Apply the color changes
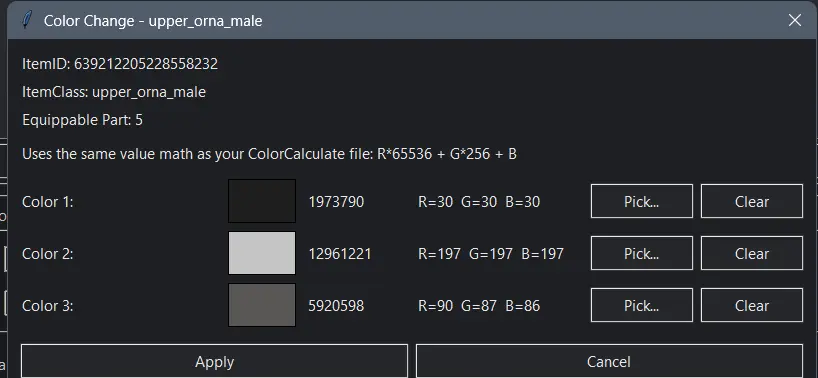This screenshot has height=378, width=818. click(x=214, y=361)
